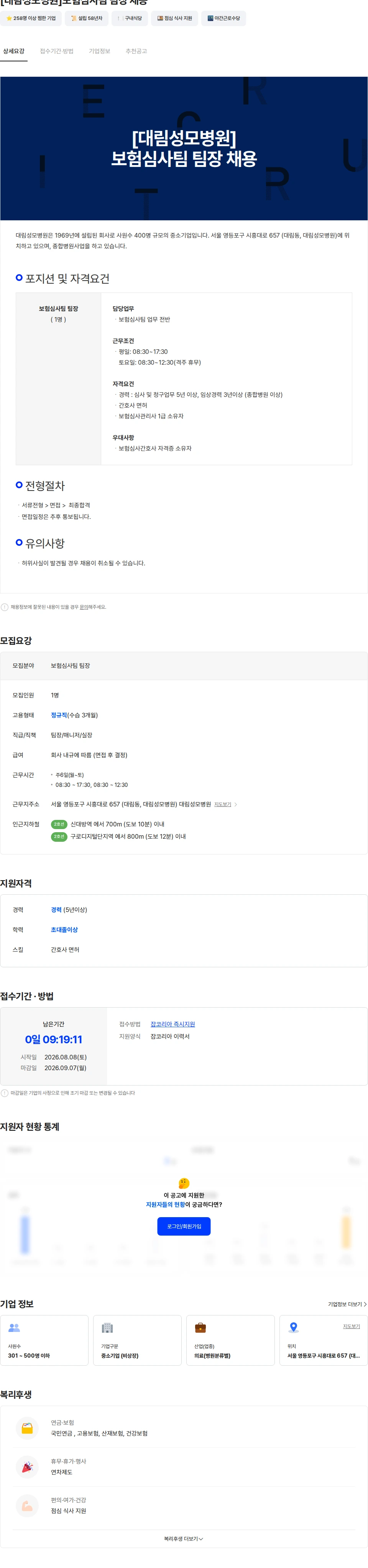This screenshot has width=368, height=1568.
Task: Click the building icon on the 기업구분 card
Action: point(107,1328)
